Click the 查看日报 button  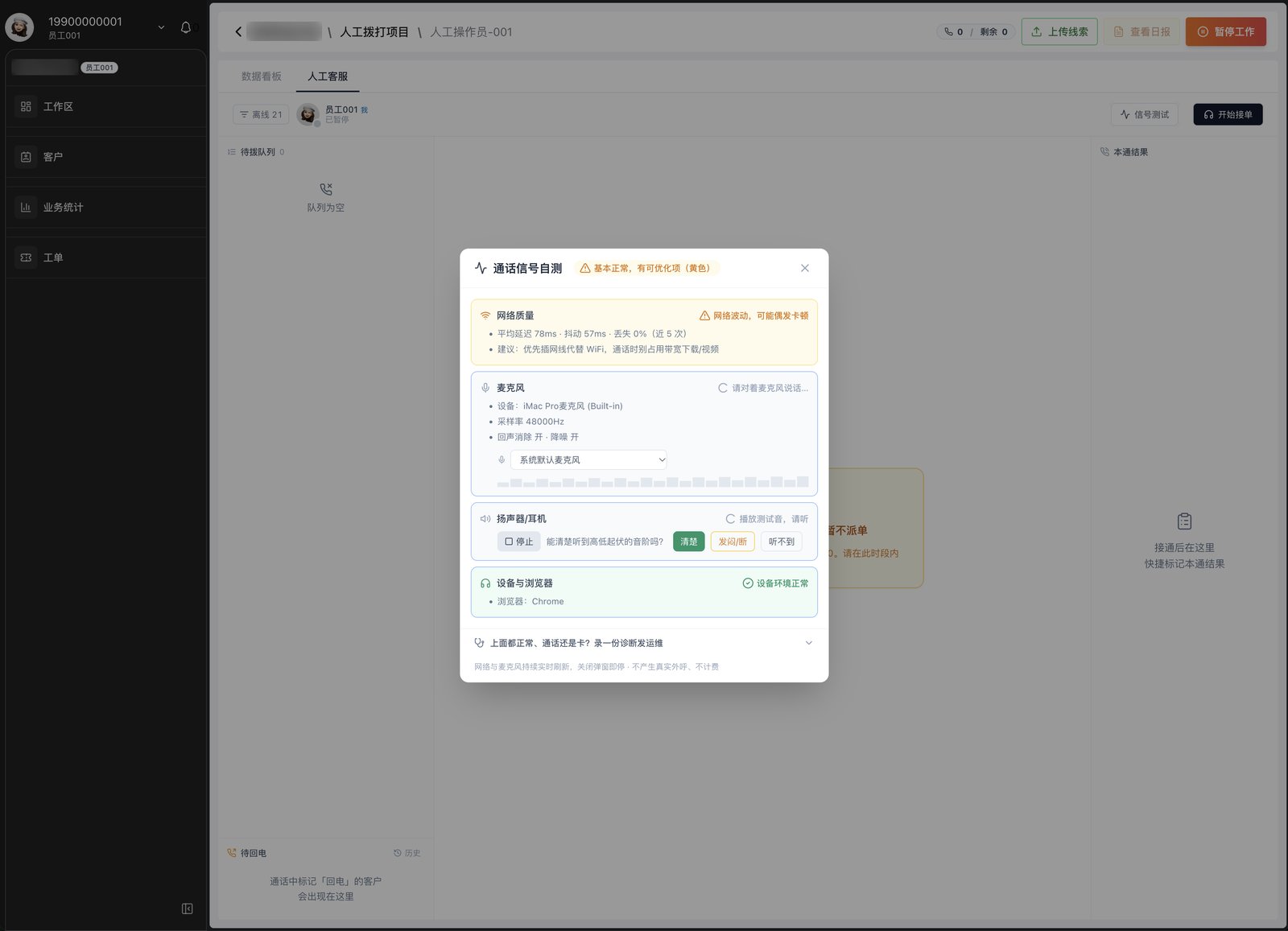coord(1141,31)
